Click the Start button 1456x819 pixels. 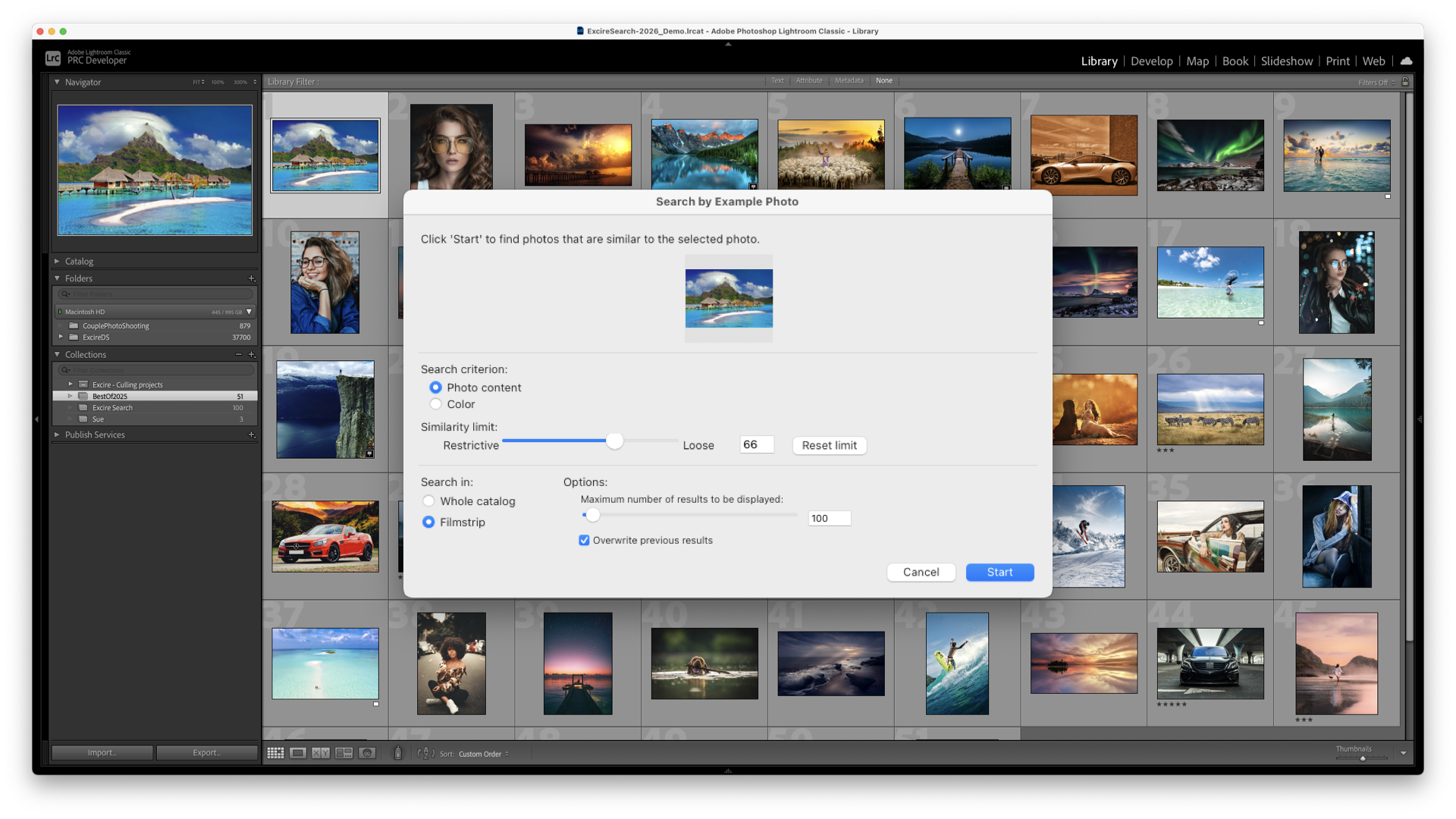coord(999,573)
